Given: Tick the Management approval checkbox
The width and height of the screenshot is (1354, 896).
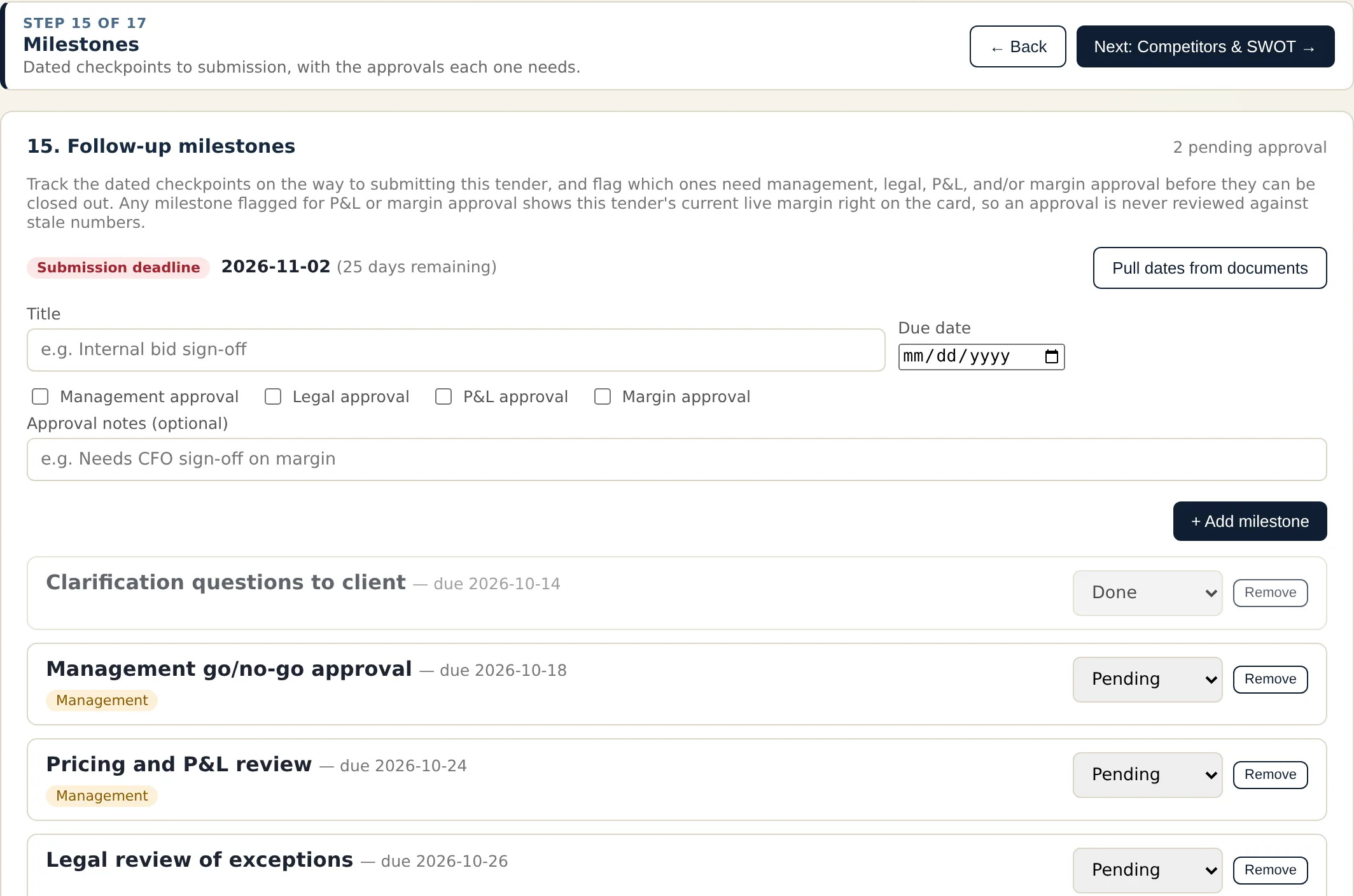Looking at the screenshot, I should tap(40, 396).
